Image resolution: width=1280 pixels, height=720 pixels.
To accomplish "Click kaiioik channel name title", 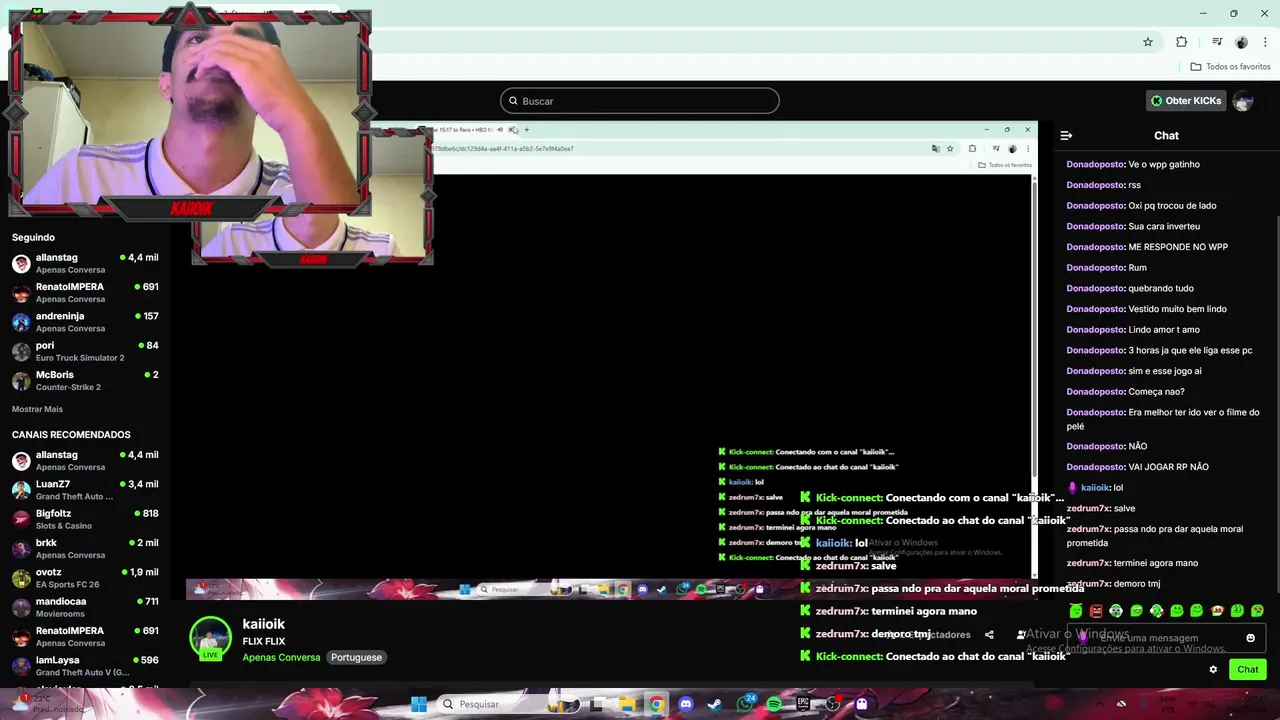I will click(x=263, y=624).
